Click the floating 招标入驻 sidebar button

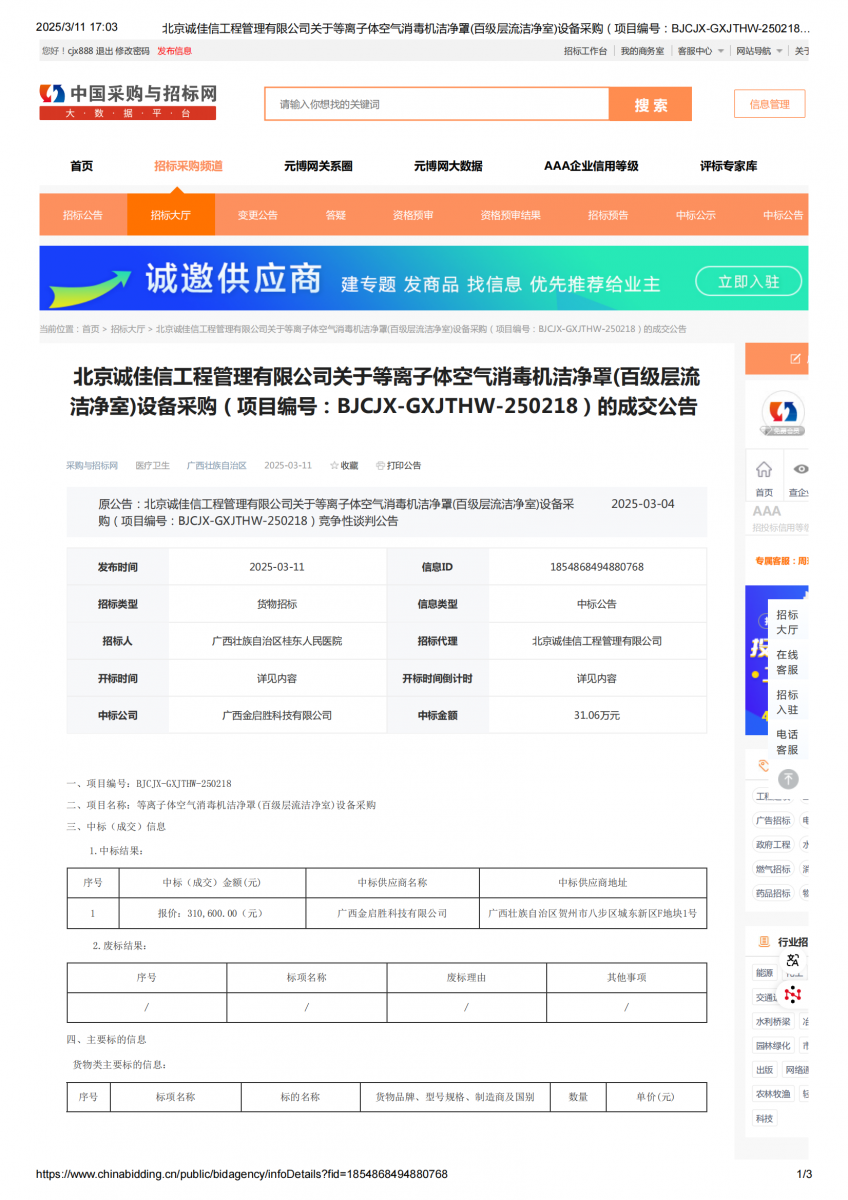787,702
